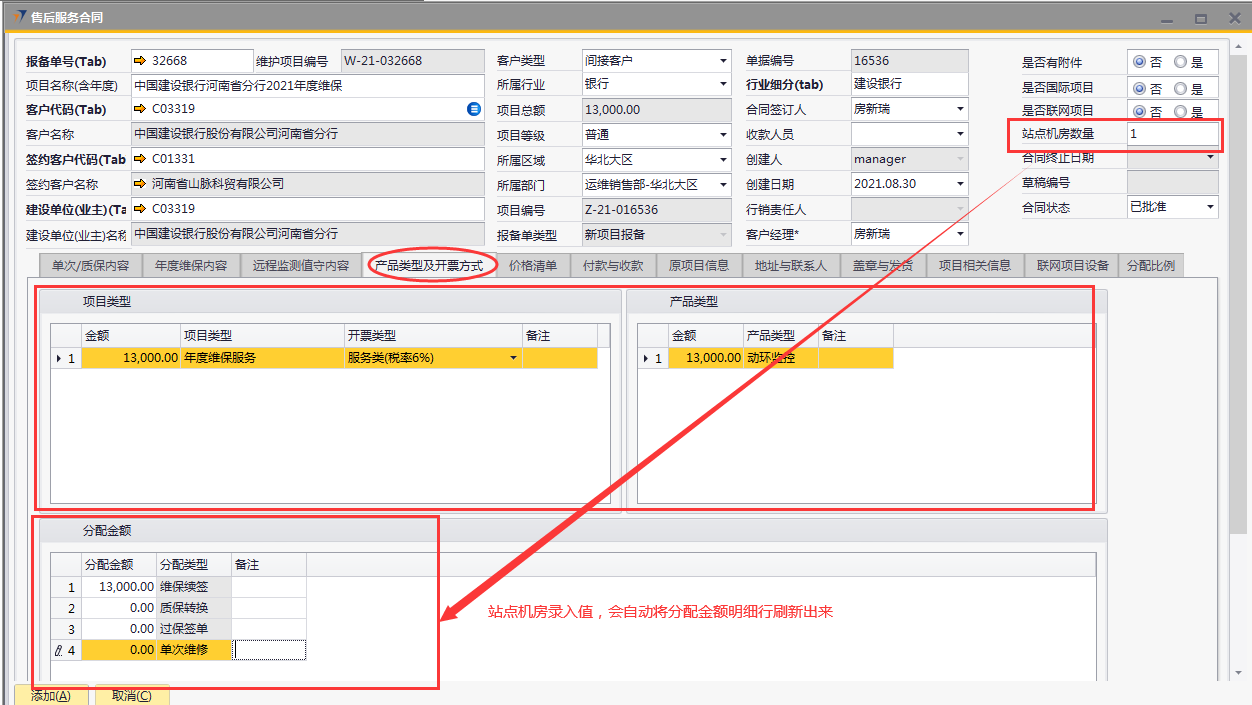
Task: Switch to the 价格清单 tab
Action: point(532,266)
